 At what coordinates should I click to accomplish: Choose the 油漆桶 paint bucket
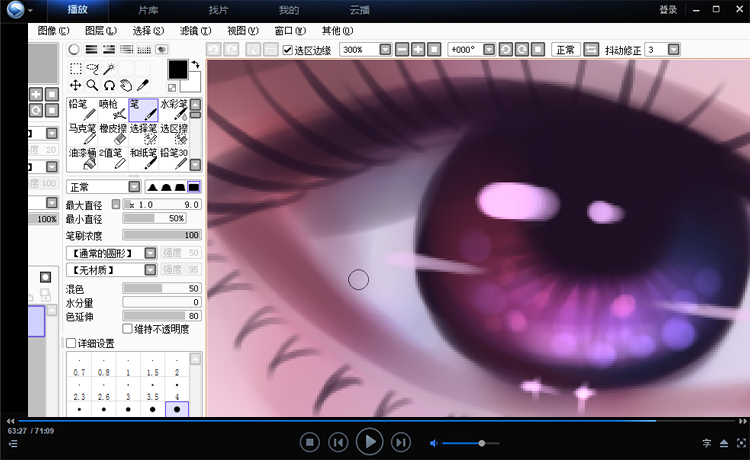pos(82,159)
